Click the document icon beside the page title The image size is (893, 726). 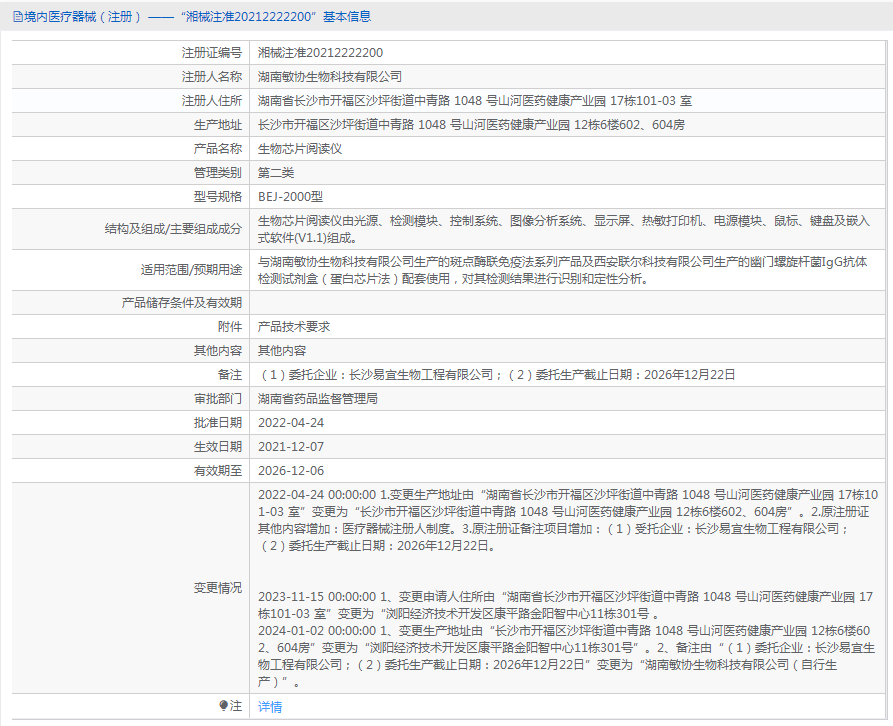[17, 16]
